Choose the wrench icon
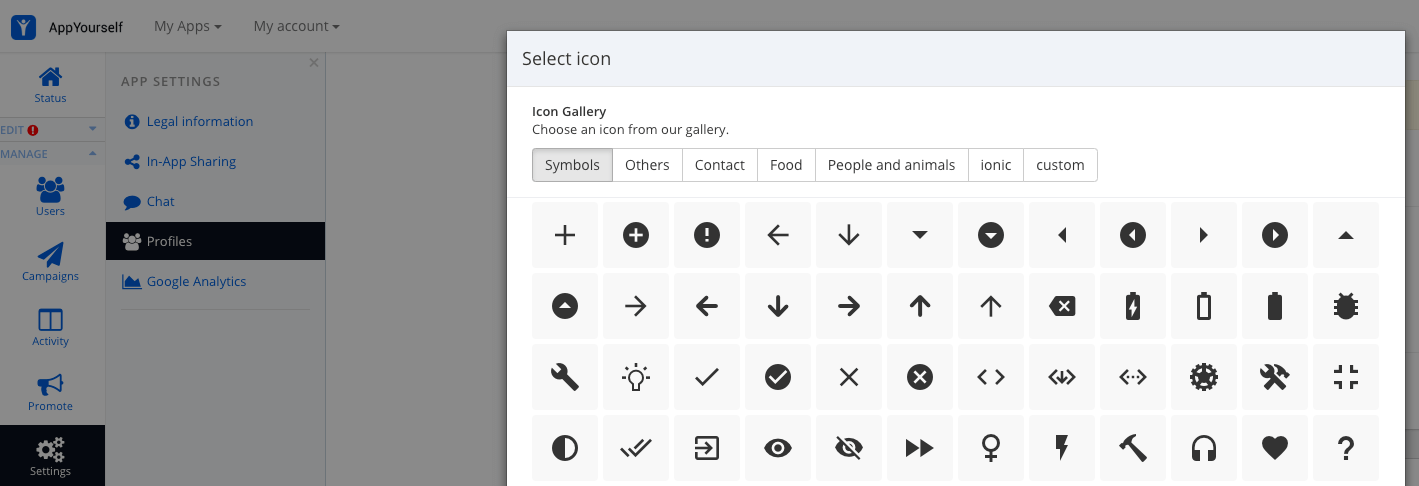The image size is (1419, 486). [x=565, y=377]
